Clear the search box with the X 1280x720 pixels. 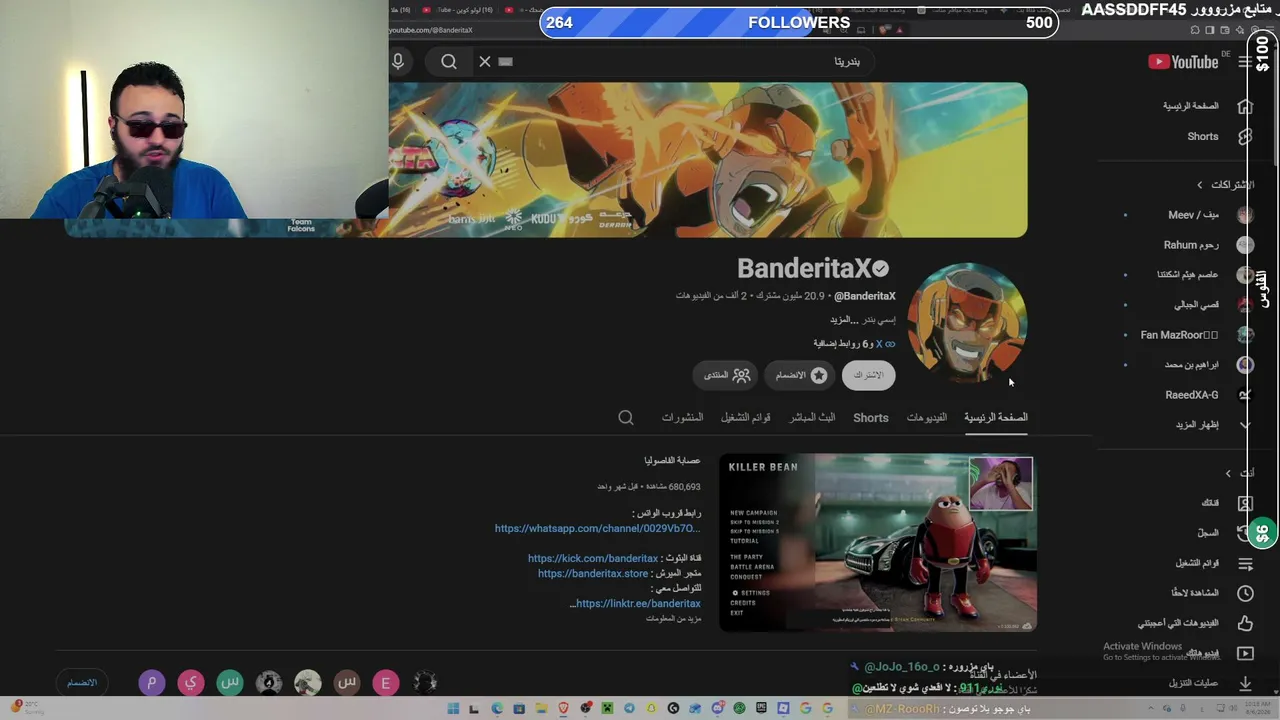click(x=485, y=62)
